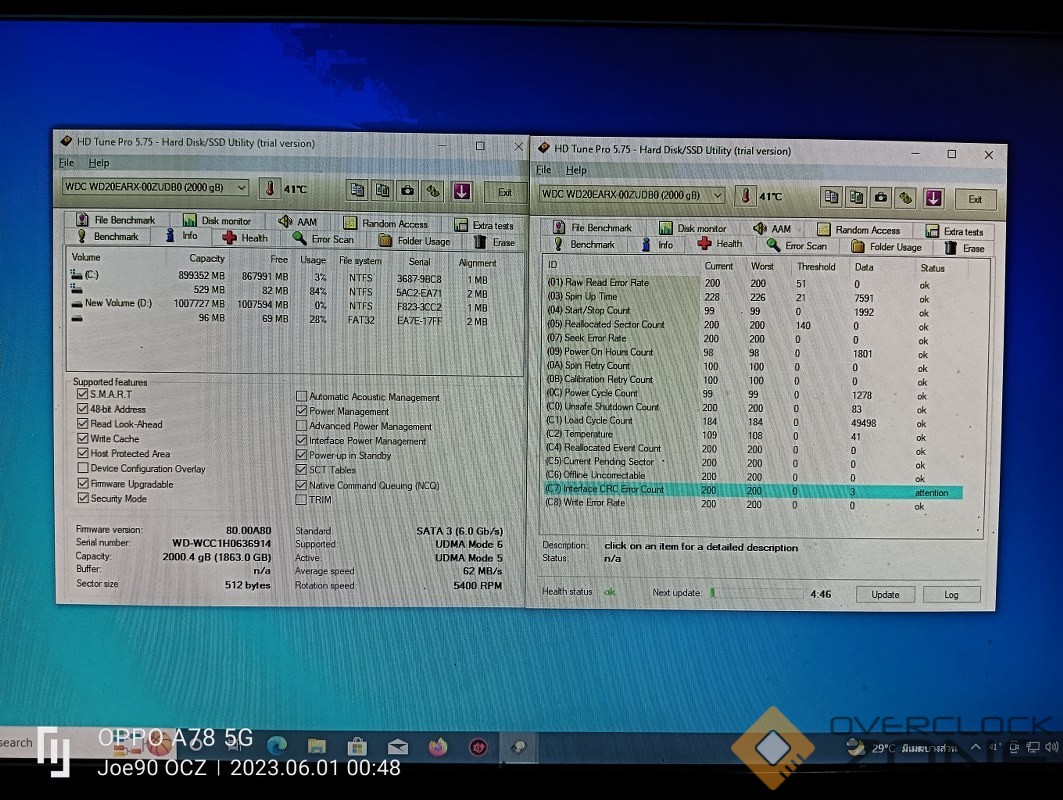Toggle the Native Command Queuing (NCQ) checkbox
The image size is (1063, 800).
[x=302, y=485]
